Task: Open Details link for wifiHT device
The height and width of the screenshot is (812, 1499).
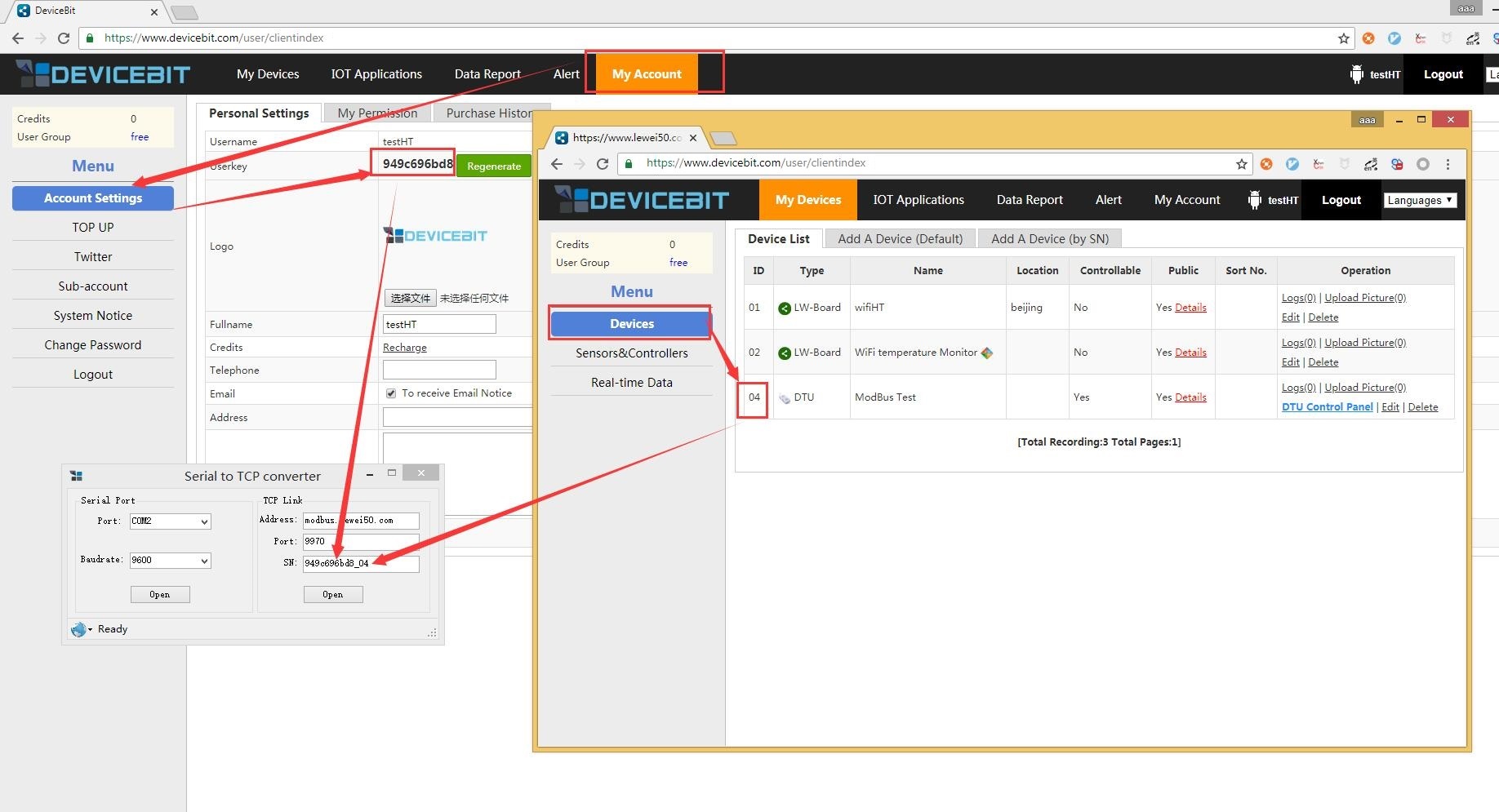Action: pyautogui.click(x=1190, y=308)
